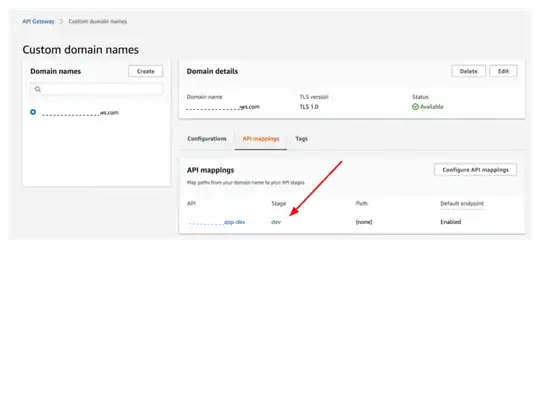Image resolution: width=540 pixels, height=405 pixels.
Task: Focus the domain names search field
Action: coord(96,89)
